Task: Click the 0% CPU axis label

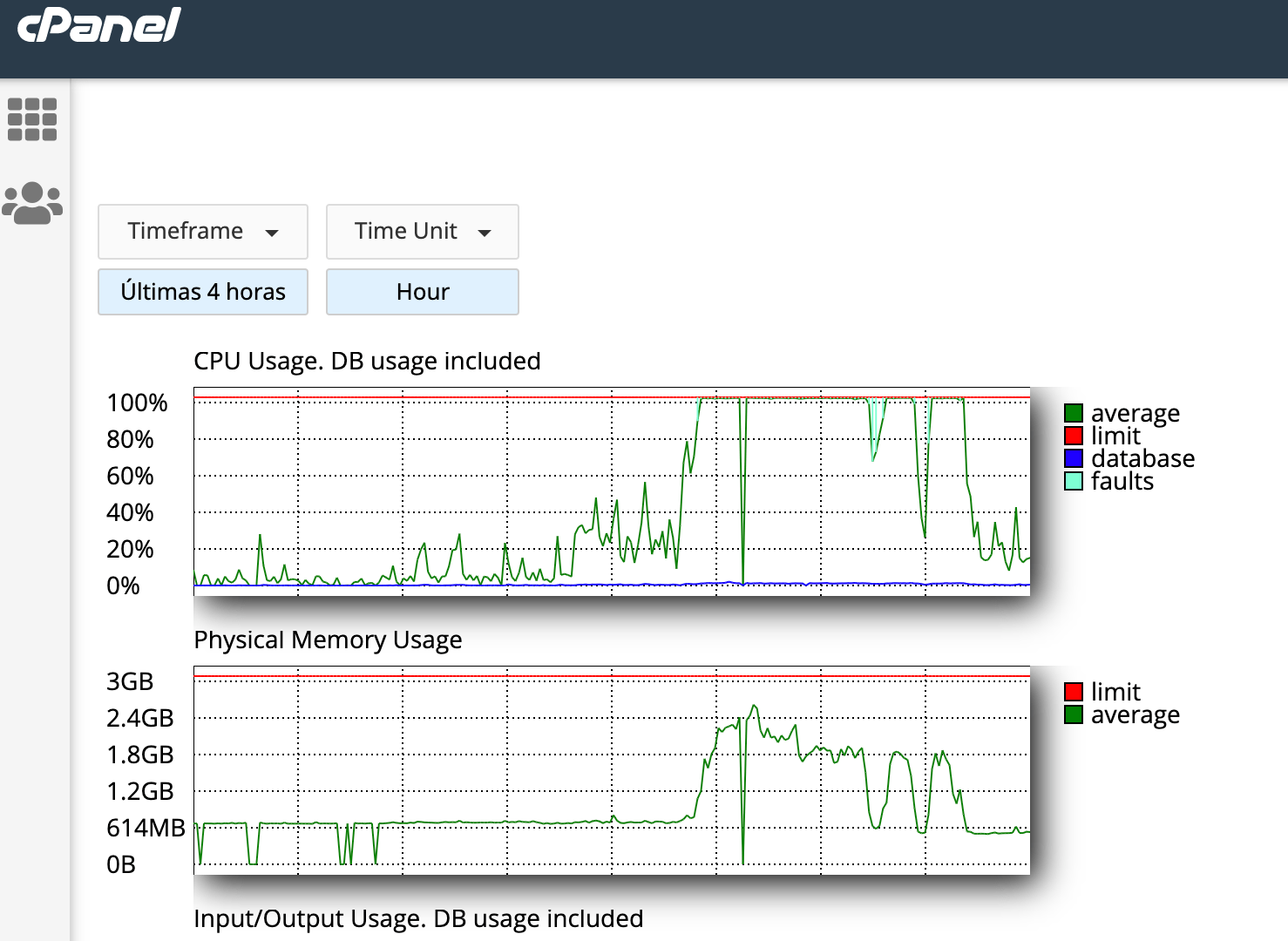Action: 123,586
